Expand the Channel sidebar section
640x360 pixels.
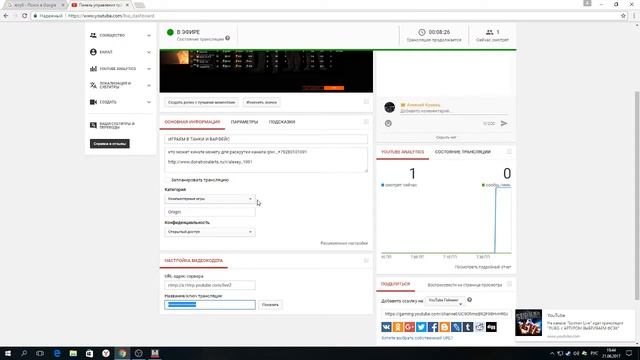tap(149, 52)
